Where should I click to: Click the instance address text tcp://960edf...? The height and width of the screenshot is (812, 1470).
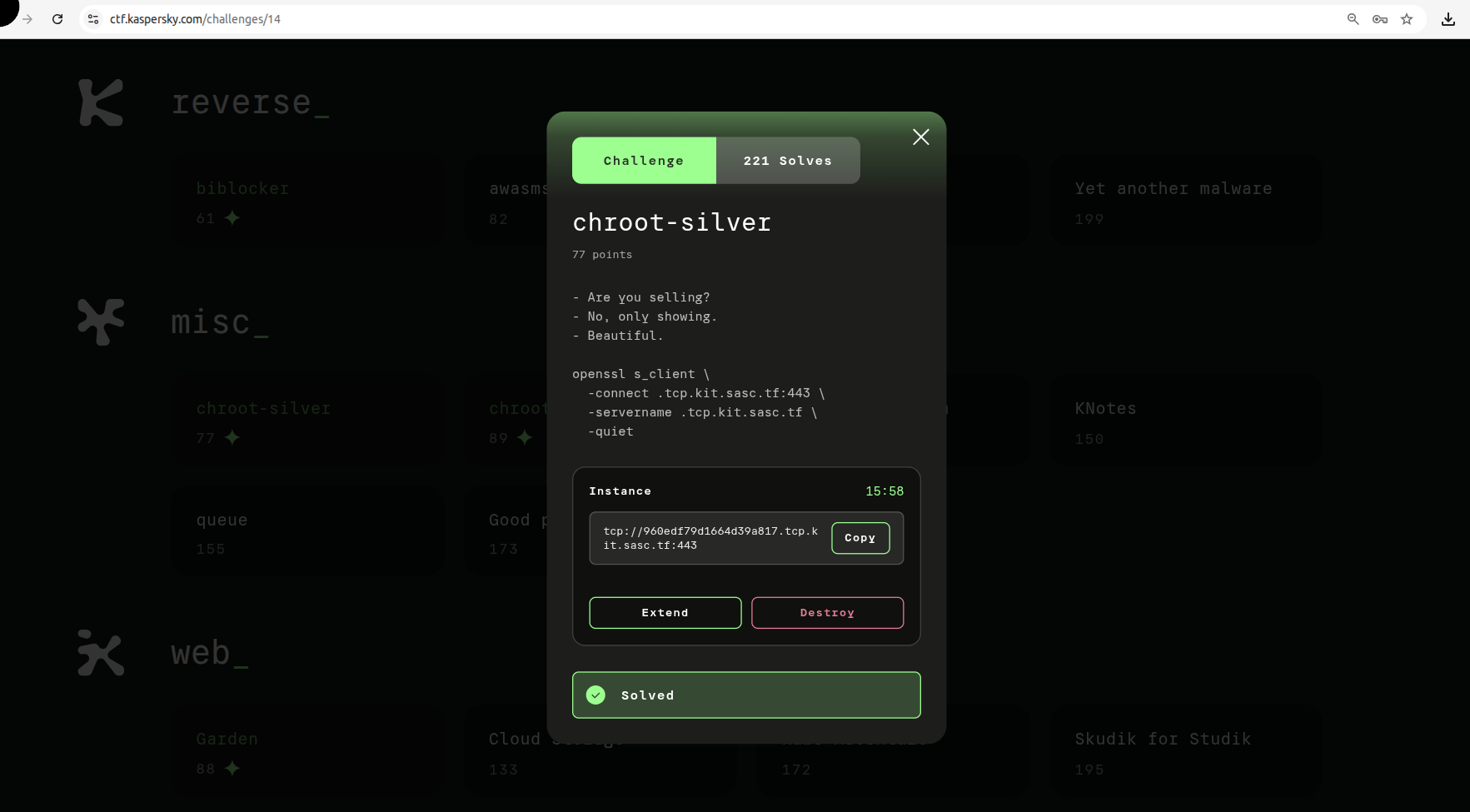[x=710, y=538]
